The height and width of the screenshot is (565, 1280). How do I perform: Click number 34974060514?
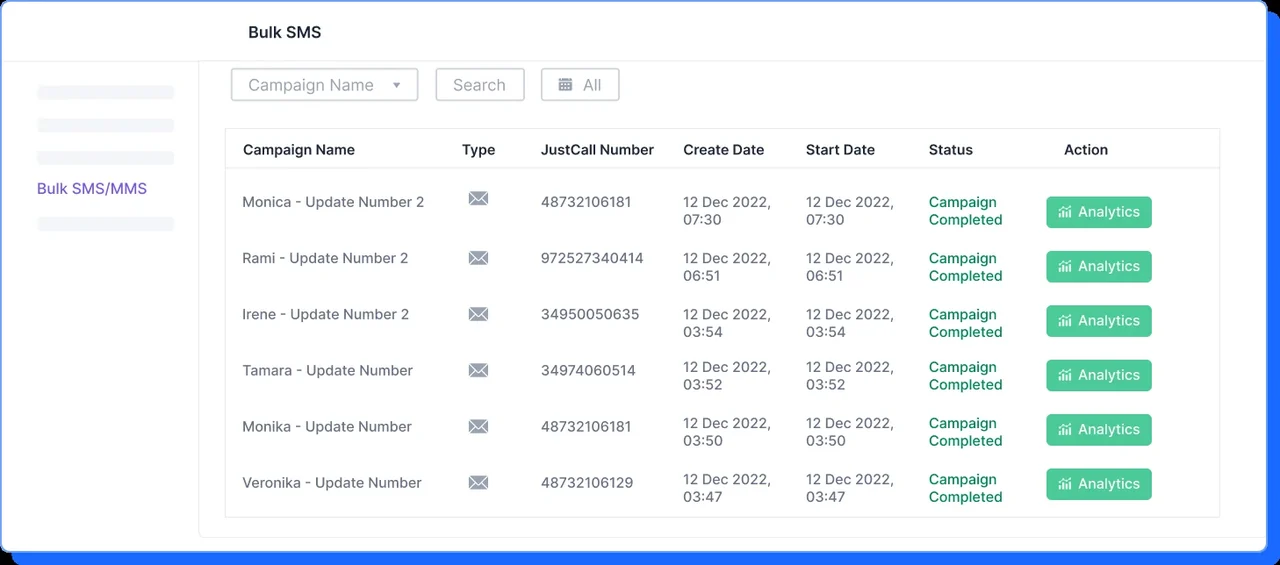[x=588, y=370]
